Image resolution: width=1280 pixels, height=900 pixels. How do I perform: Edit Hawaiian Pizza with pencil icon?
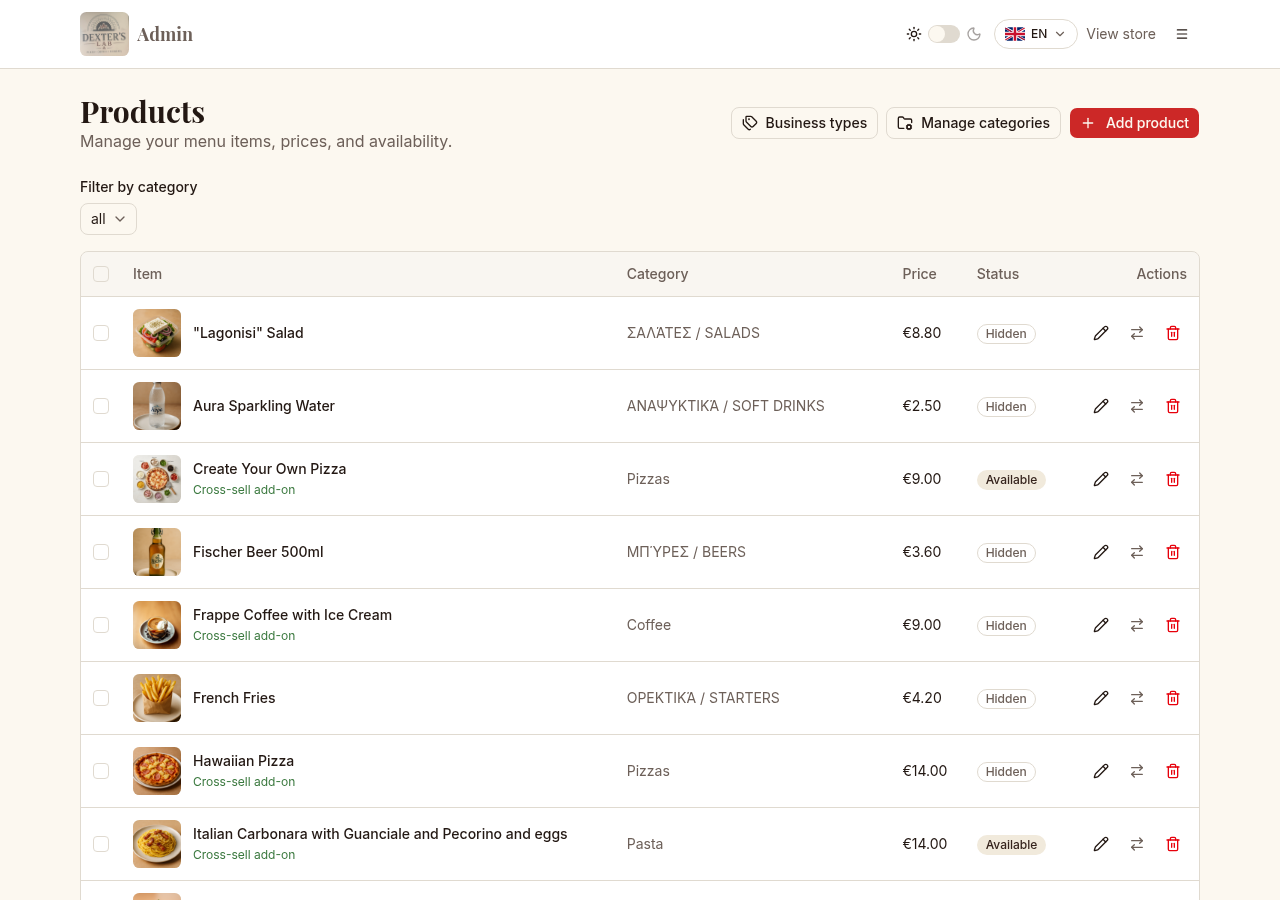click(x=1101, y=771)
